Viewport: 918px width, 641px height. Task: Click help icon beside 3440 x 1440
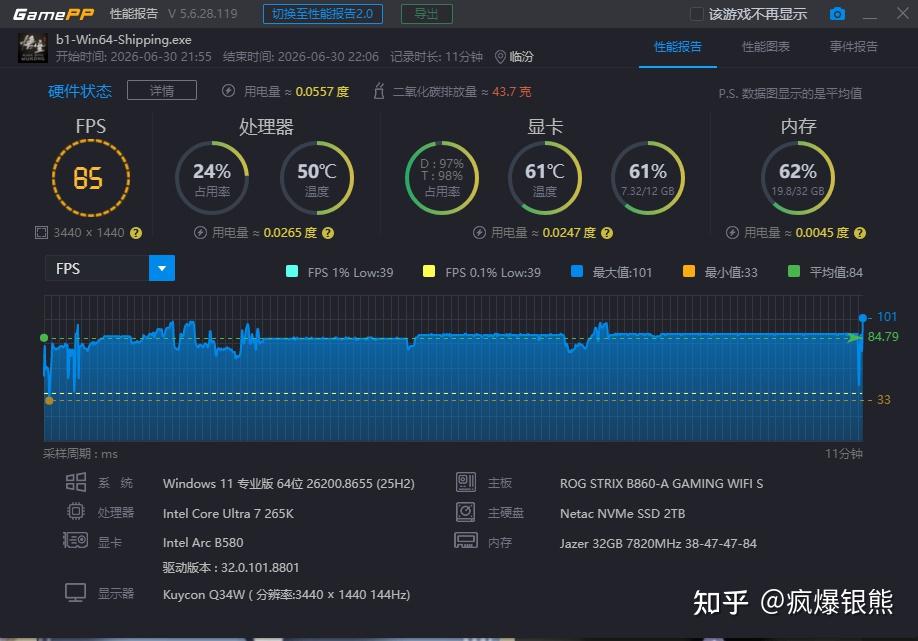(x=136, y=233)
